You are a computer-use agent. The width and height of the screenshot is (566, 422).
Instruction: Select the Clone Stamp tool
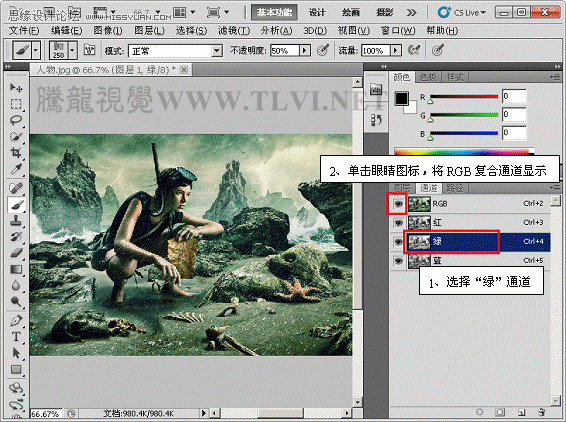click(16, 221)
